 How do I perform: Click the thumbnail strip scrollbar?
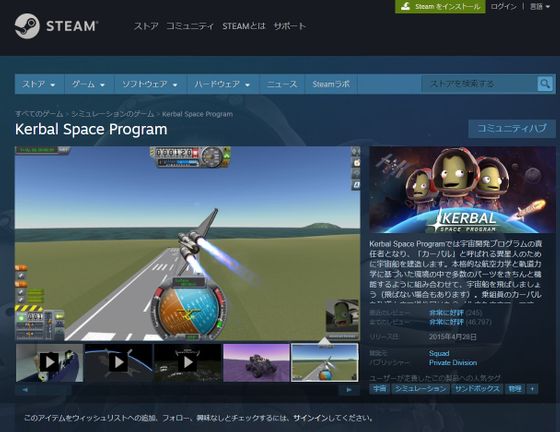click(187, 390)
